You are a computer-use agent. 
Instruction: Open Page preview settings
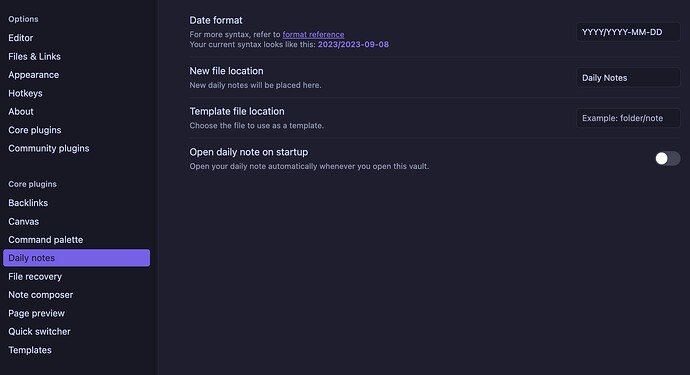37,313
